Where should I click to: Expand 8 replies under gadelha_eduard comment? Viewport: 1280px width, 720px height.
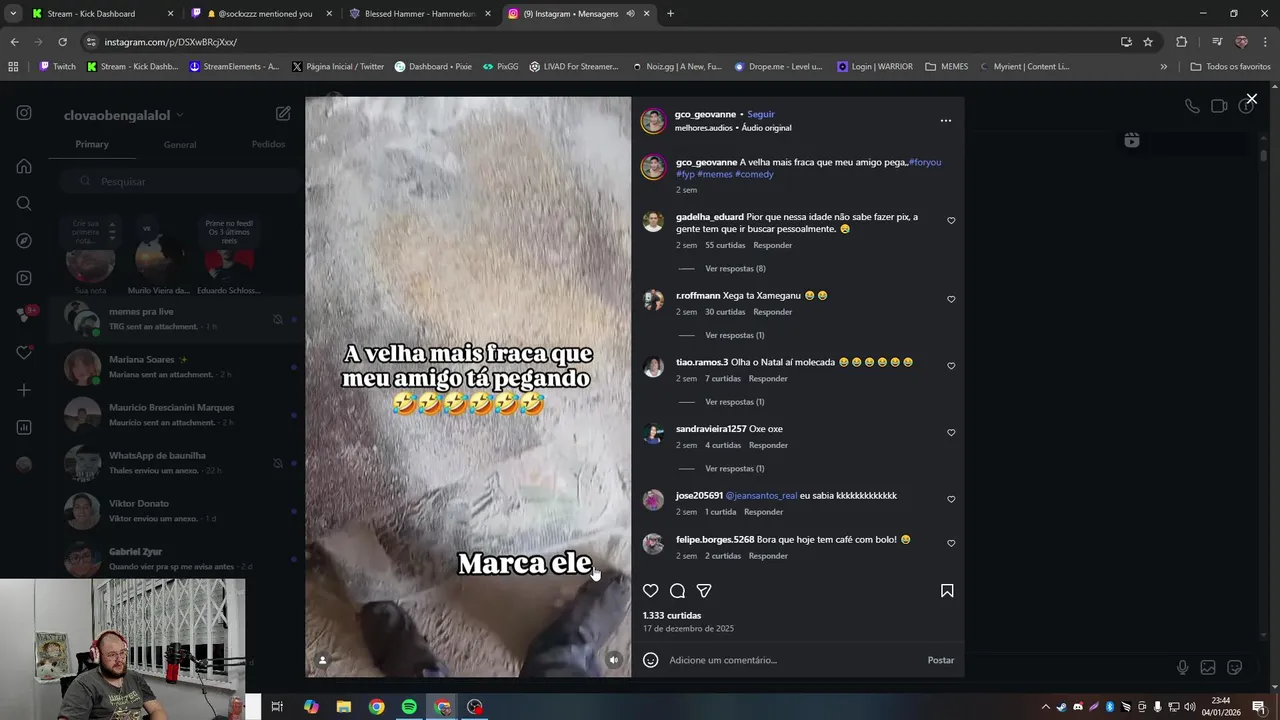point(735,269)
